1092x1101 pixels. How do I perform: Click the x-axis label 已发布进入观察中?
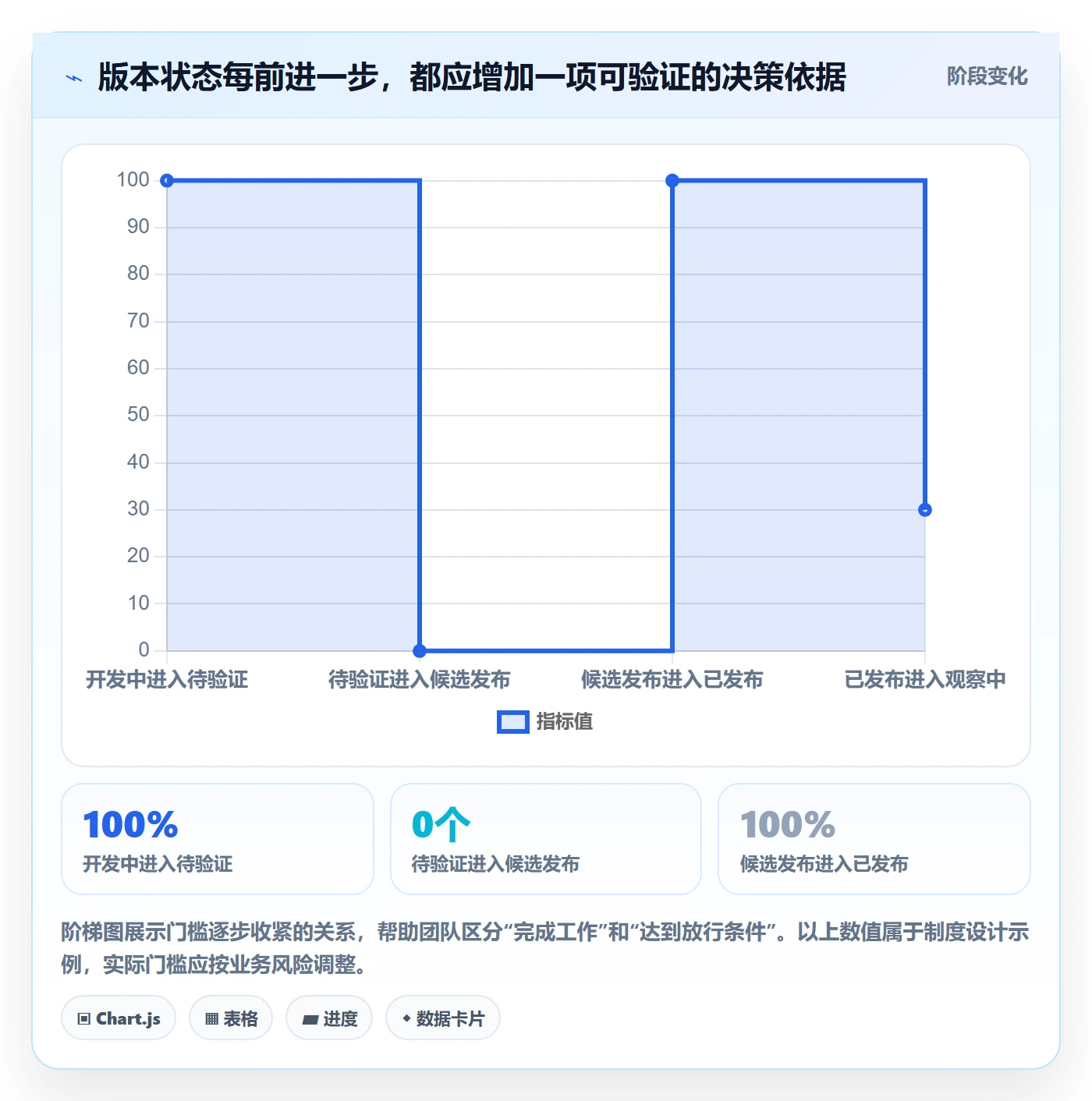pos(925,680)
